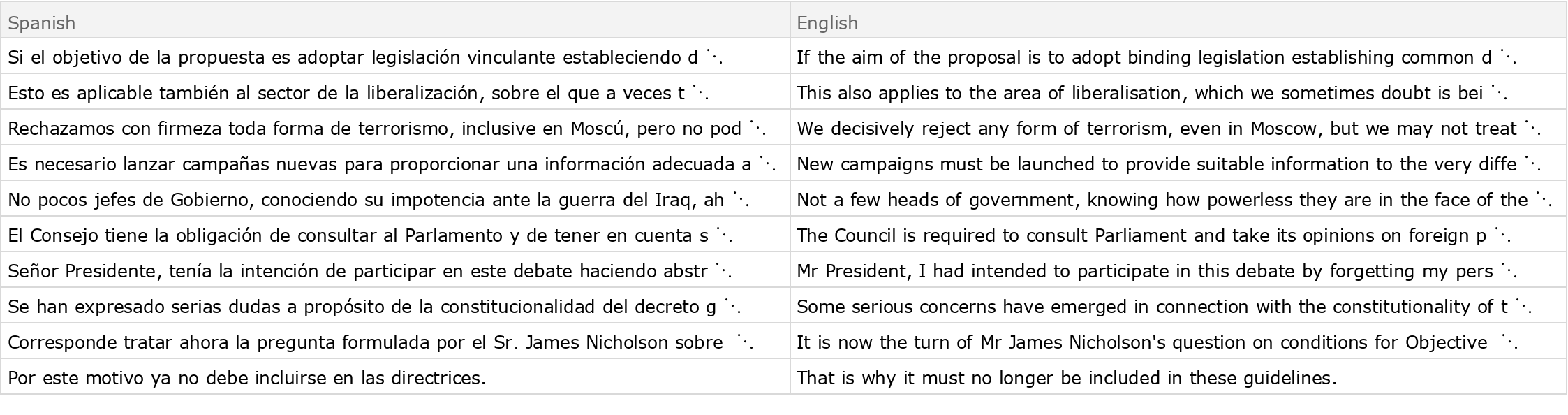The height and width of the screenshot is (415, 1568).
Task: Expand ellipsis on "Mr President, I had intended"
Action: pos(1508,271)
